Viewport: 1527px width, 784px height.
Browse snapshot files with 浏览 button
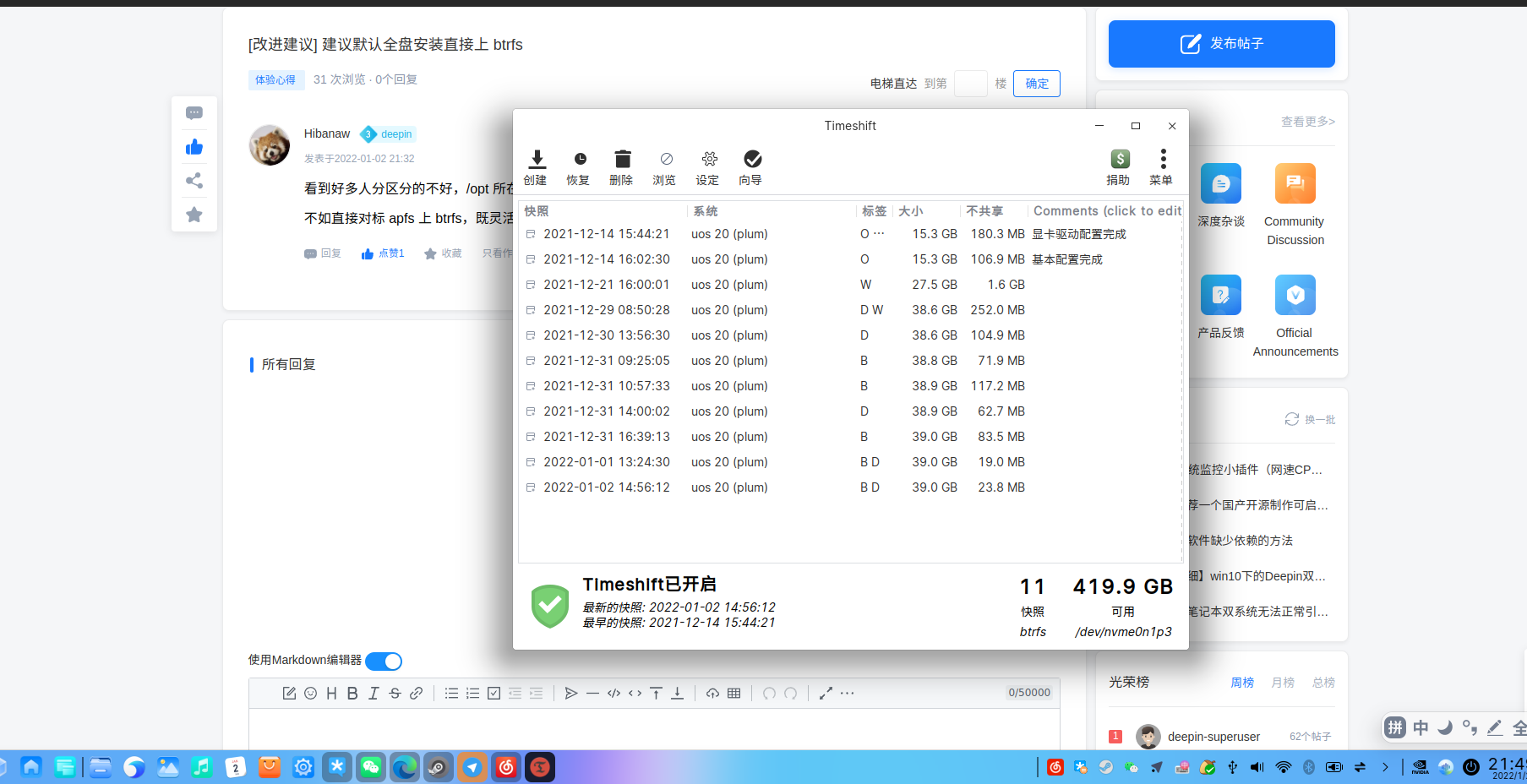[x=665, y=167]
